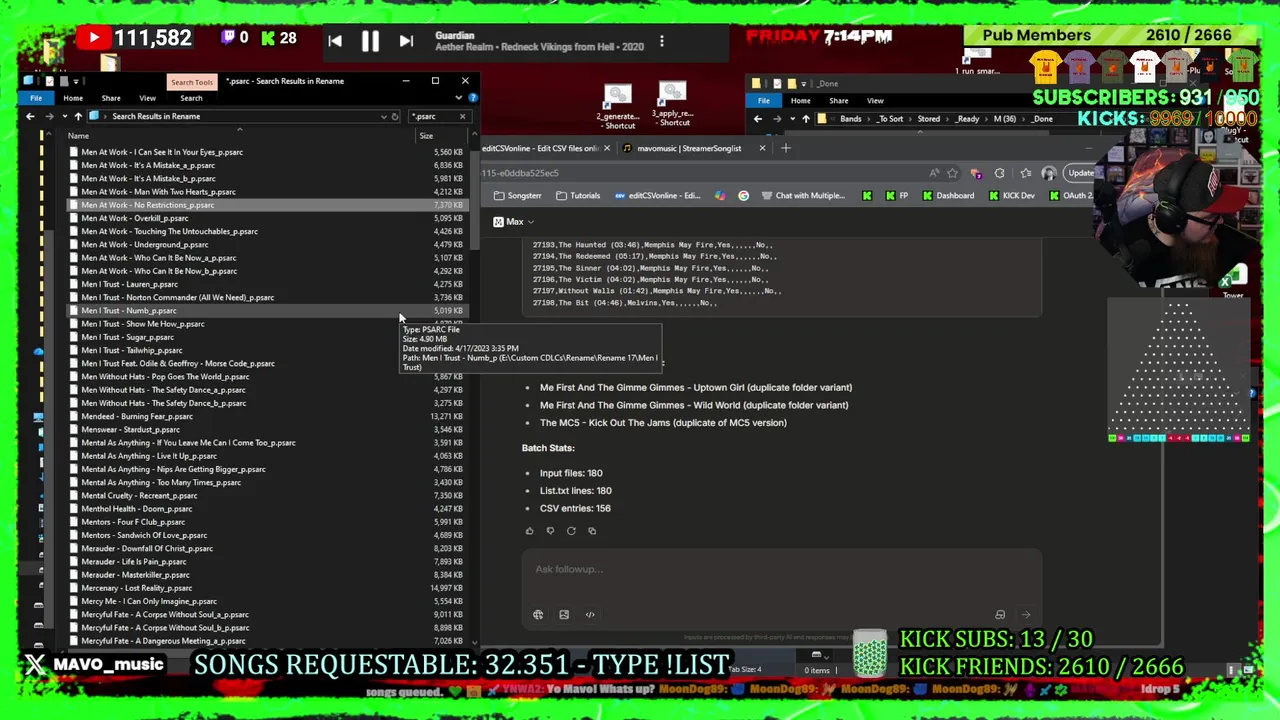The width and height of the screenshot is (1280, 720).
Task: Open Home tab in _Done Explorer window
Action: [800, 101]
